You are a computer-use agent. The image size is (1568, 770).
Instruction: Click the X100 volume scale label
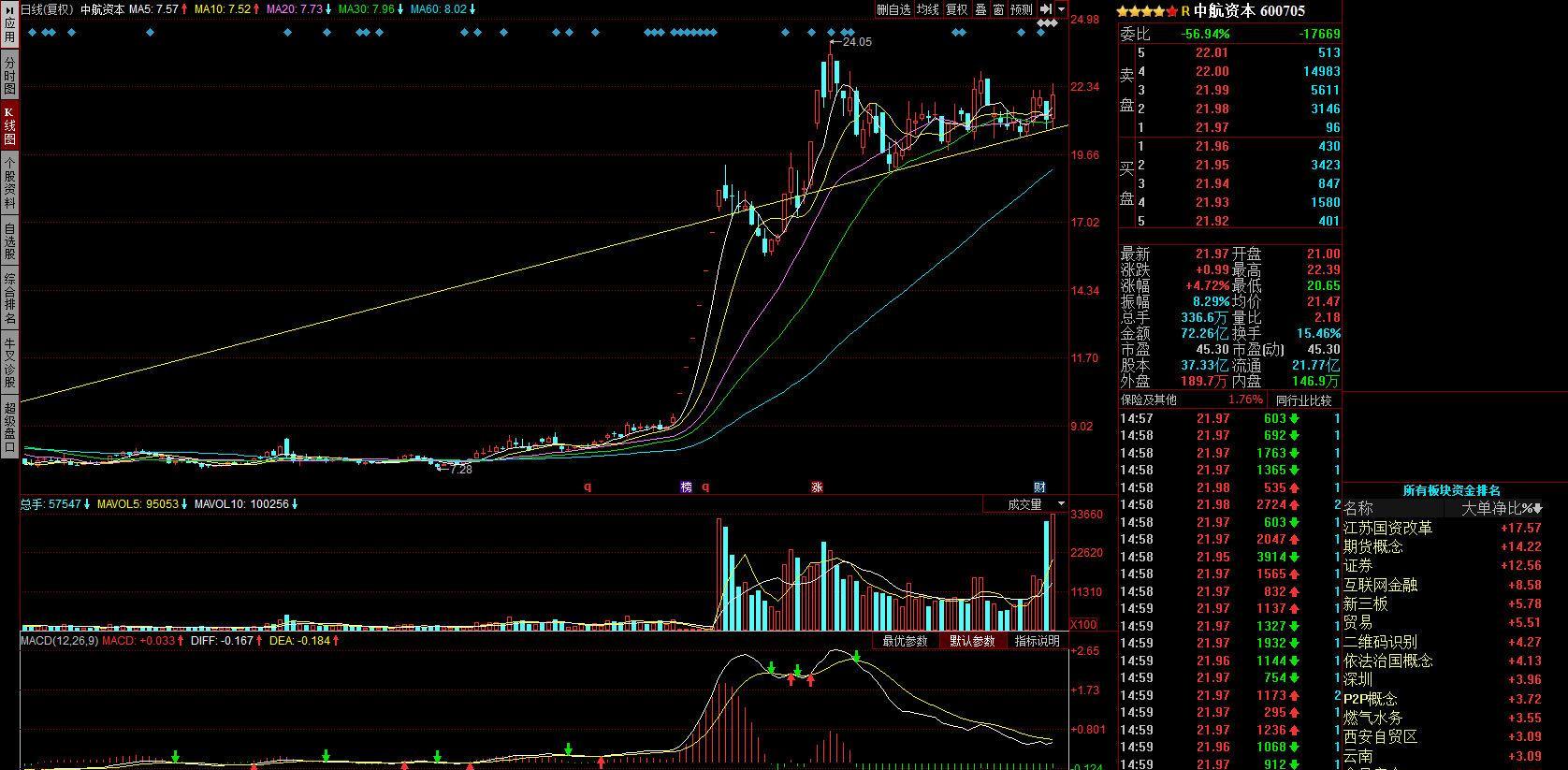1084,624
